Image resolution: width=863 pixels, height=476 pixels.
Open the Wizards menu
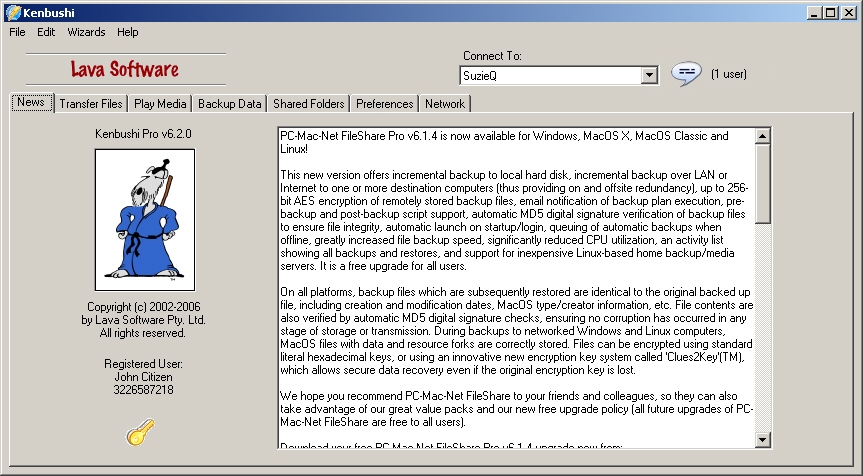coord(86,32)
